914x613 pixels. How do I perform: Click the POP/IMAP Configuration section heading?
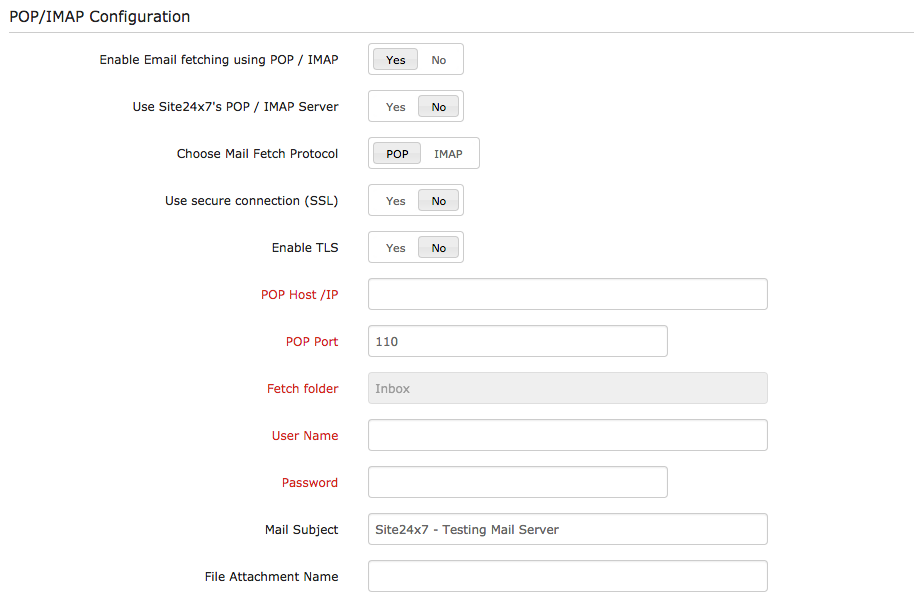click(100, 17)
